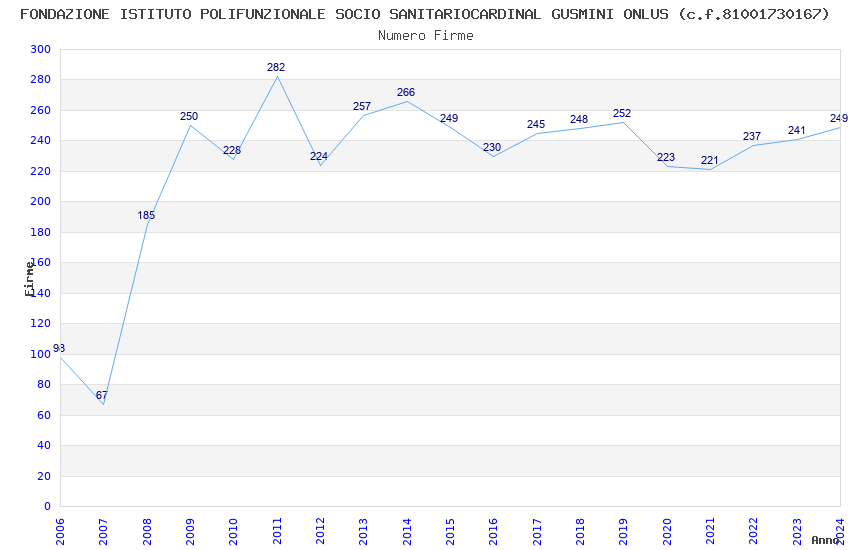This screenshot has height=550, width=850.
Task: Click the data label 245 for 2017
Action: coord(536,125)
